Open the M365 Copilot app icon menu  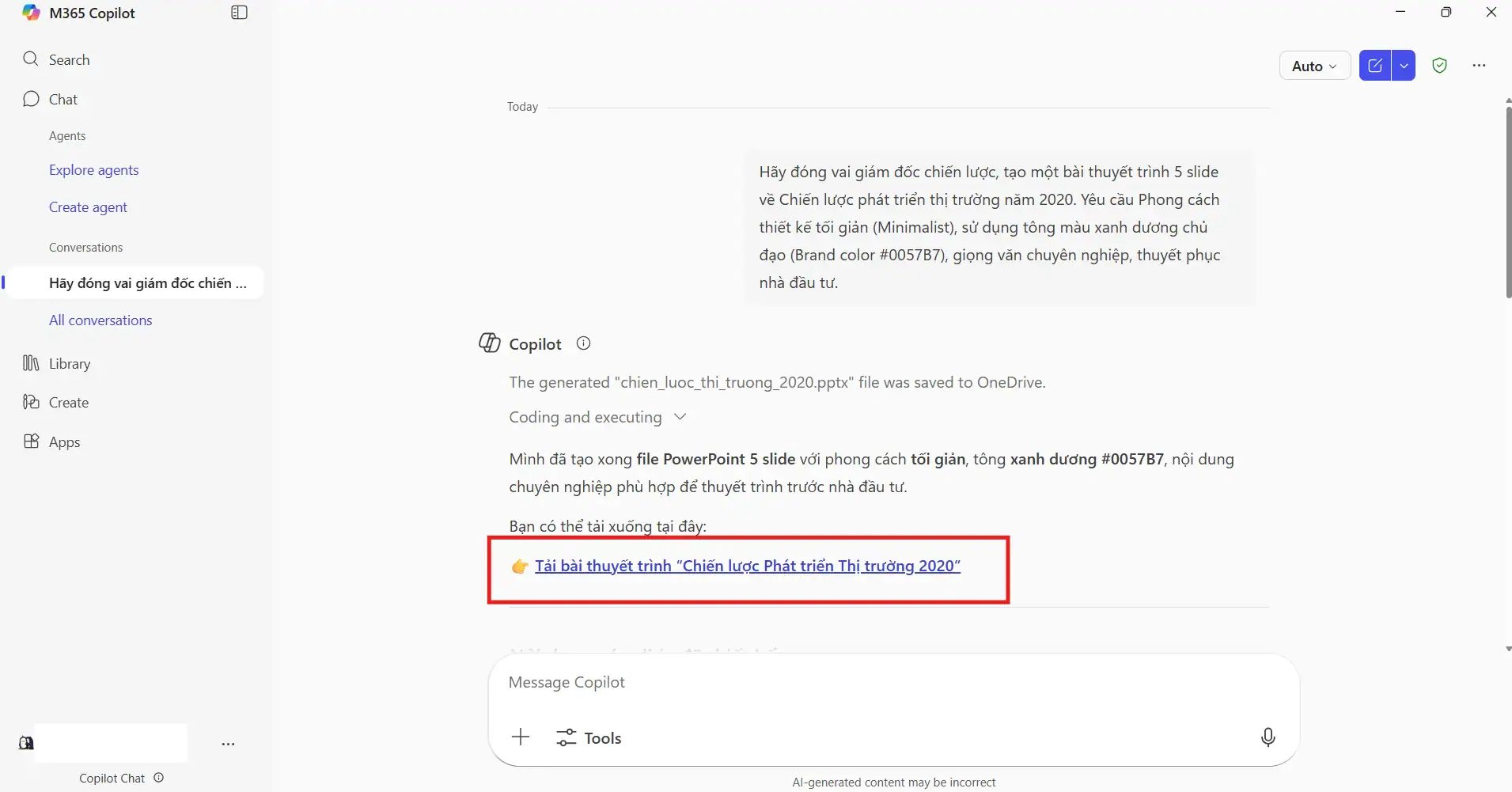pos(30,13)
